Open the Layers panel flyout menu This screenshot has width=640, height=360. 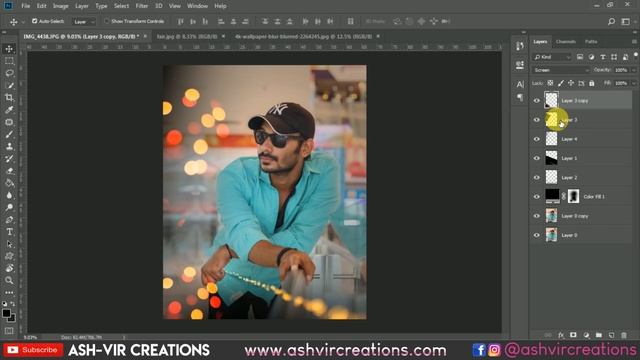[x=634, y=42]
